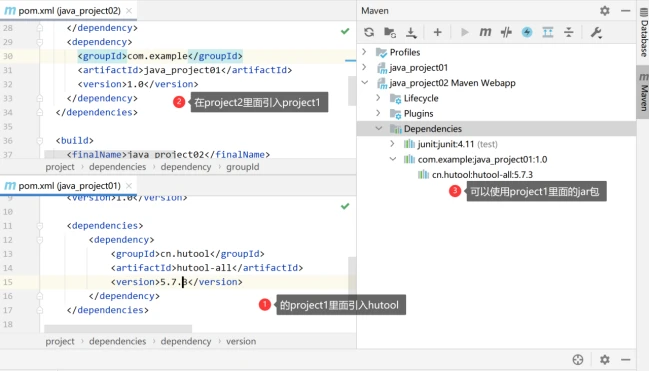Fold dependency block at line 12
Image resolution: width=650 pixels, height=372 pixels.
pos(39,240)
